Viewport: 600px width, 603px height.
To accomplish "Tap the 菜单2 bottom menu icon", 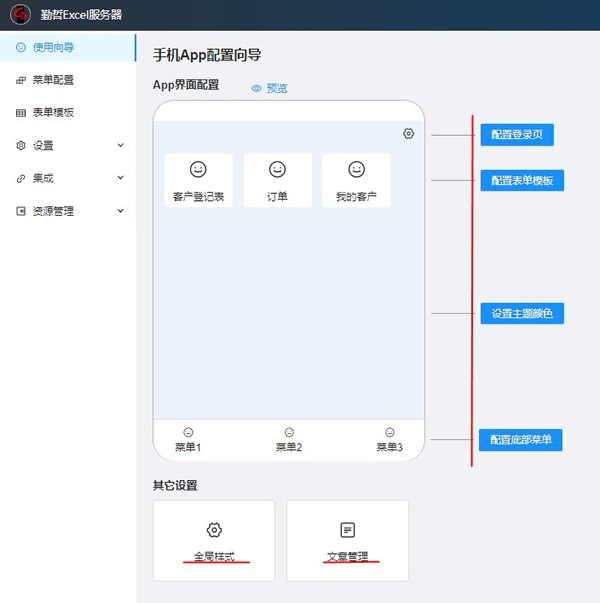I will coord(289,433).
